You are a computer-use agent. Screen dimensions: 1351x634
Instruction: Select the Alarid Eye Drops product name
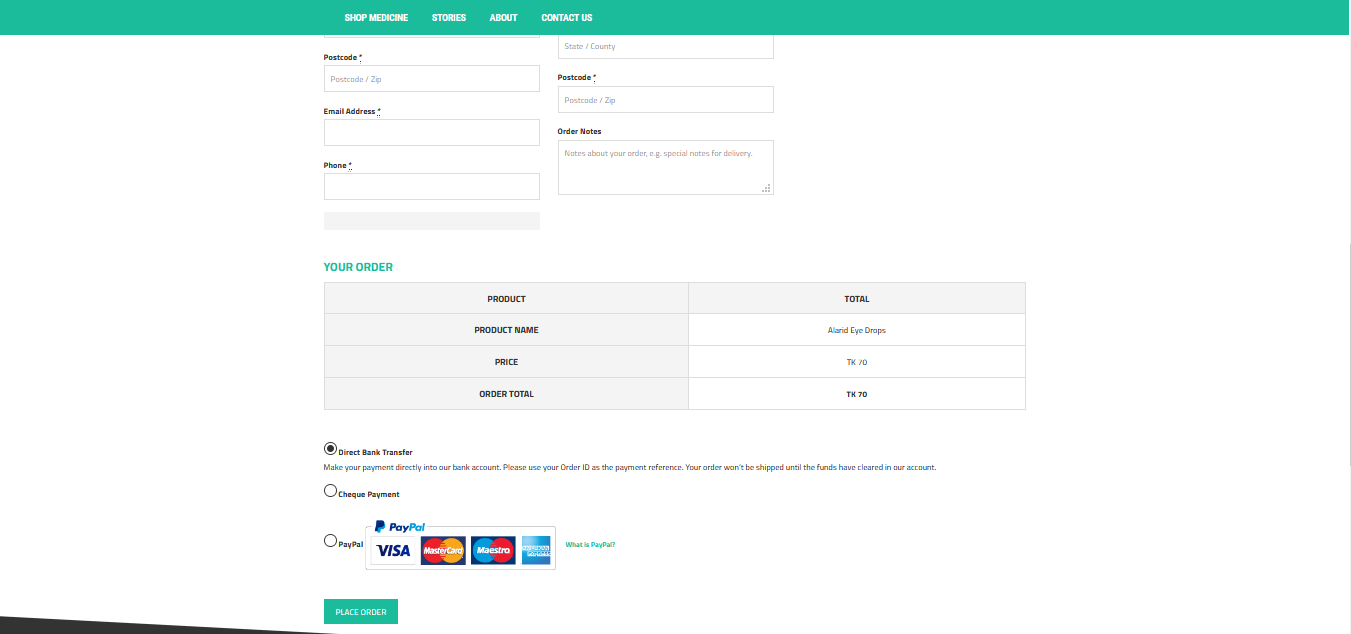pyautogui.click(x=856, y=329)
